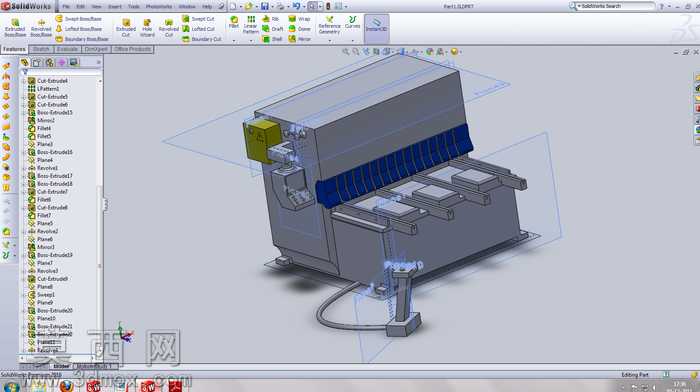Screen dimensions: 700x392
Task: Click the Windows Start button
Action: click(x=12, y=386)
